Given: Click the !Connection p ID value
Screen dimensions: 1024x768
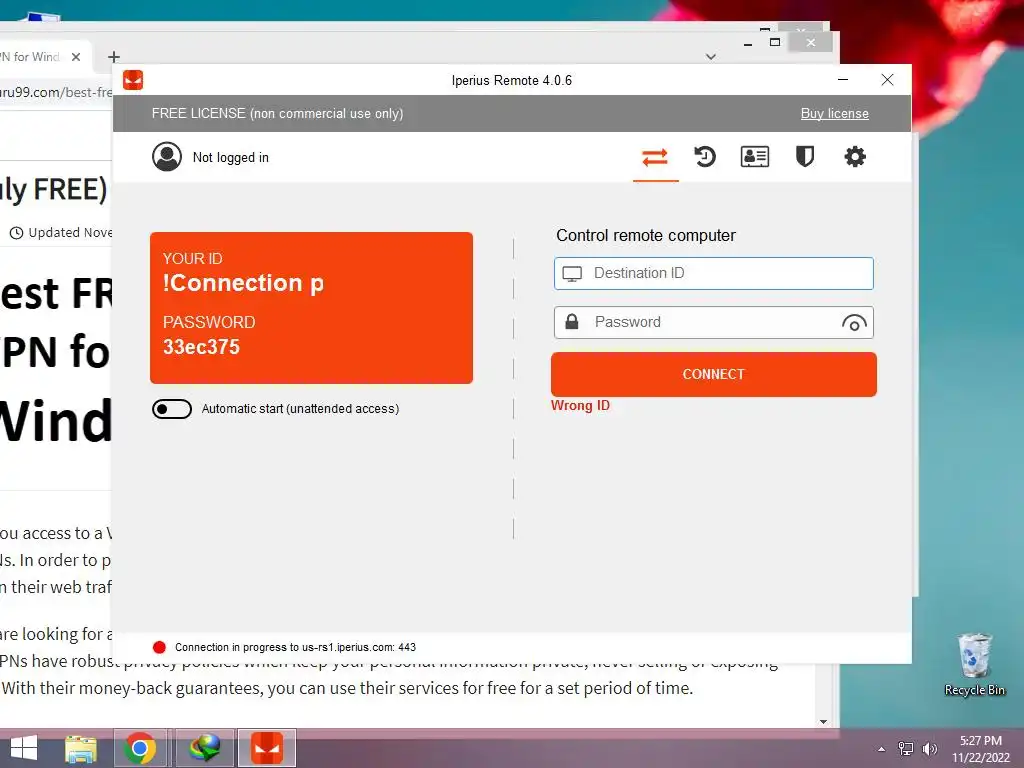Looking at the screenshot, I should point(243,283).
